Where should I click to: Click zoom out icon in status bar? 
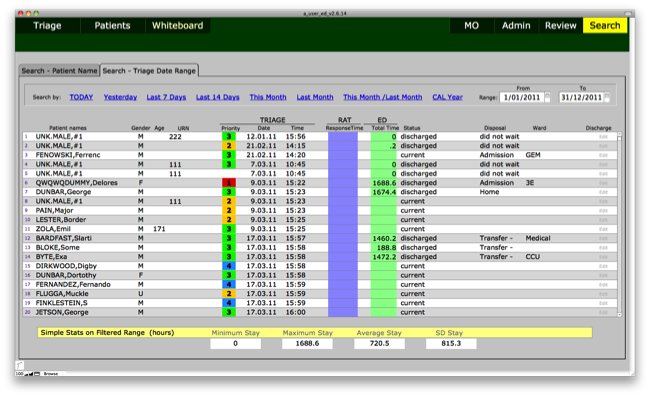click(x=27, y=374)
